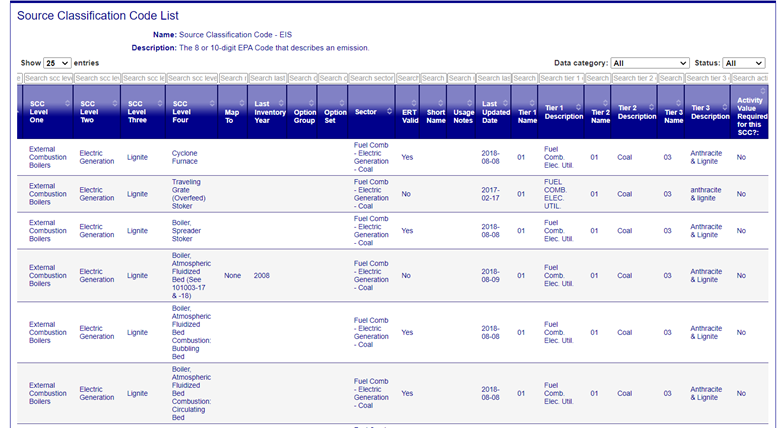Click the Short Name sort icon

pyautogui.click(x=441, y=103)
